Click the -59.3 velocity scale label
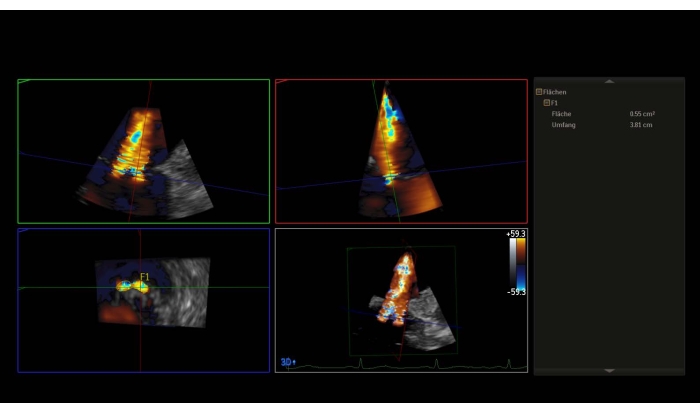Screen dimensions: 700x413 (517, 292)
